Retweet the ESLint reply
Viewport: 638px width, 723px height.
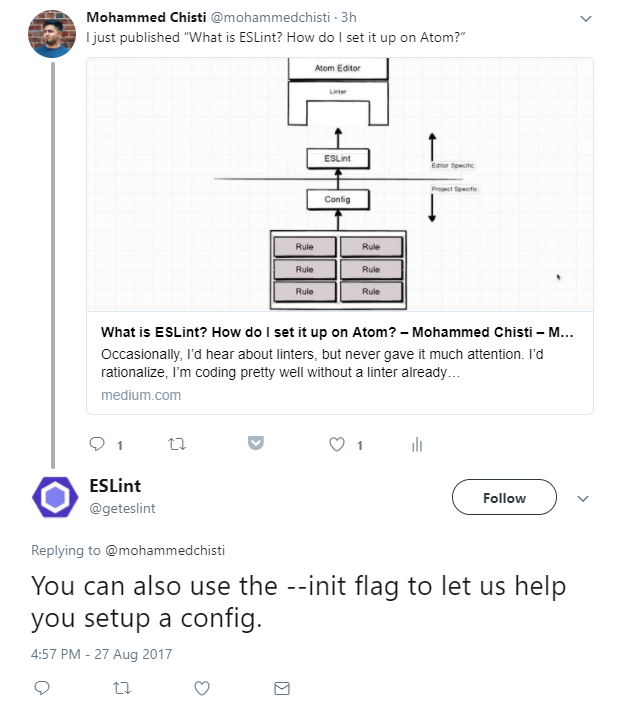[x=122, y=688]
